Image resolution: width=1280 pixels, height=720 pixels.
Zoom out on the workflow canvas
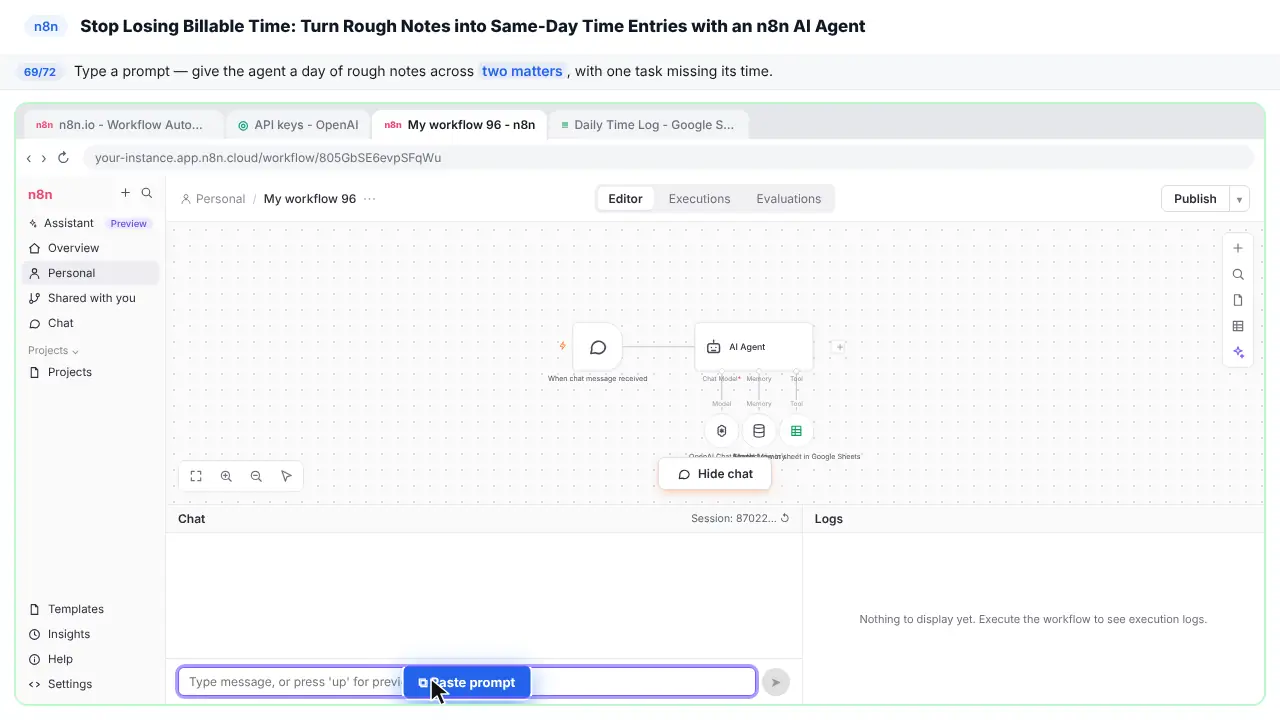(x=256, y=476)
